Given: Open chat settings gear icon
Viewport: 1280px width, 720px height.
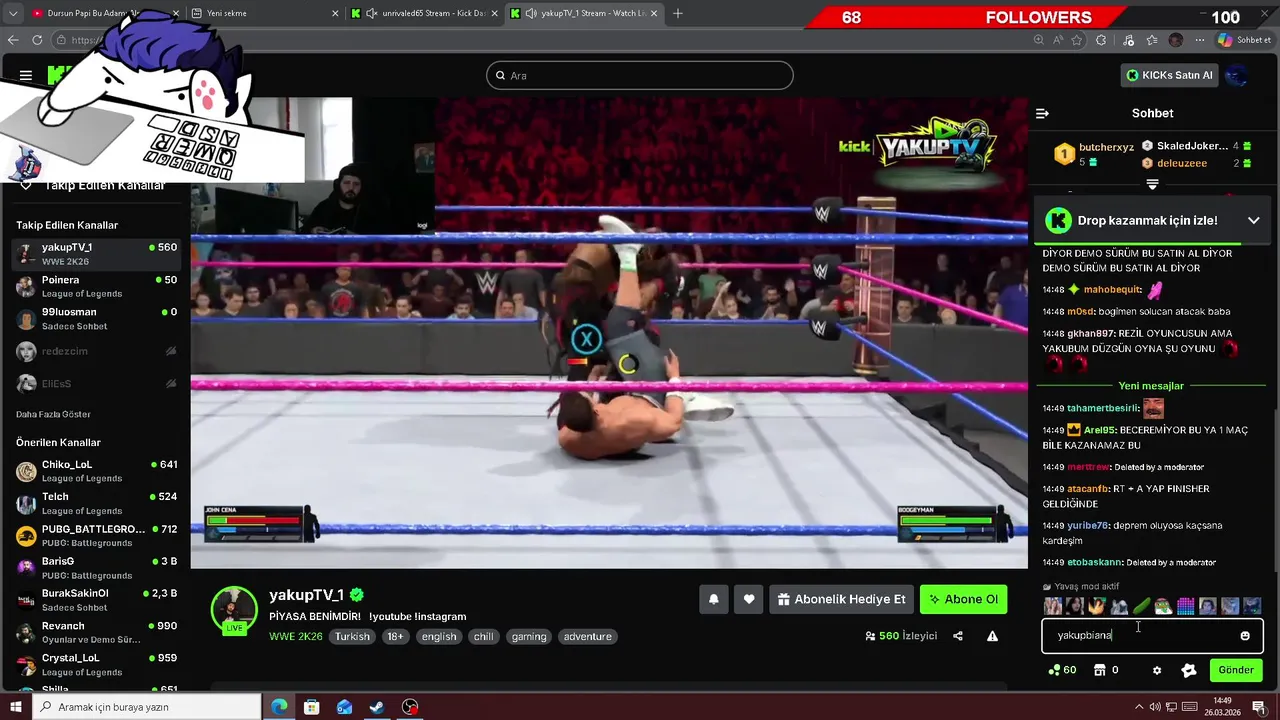Looking at the screenshot, I should 1157,670.
